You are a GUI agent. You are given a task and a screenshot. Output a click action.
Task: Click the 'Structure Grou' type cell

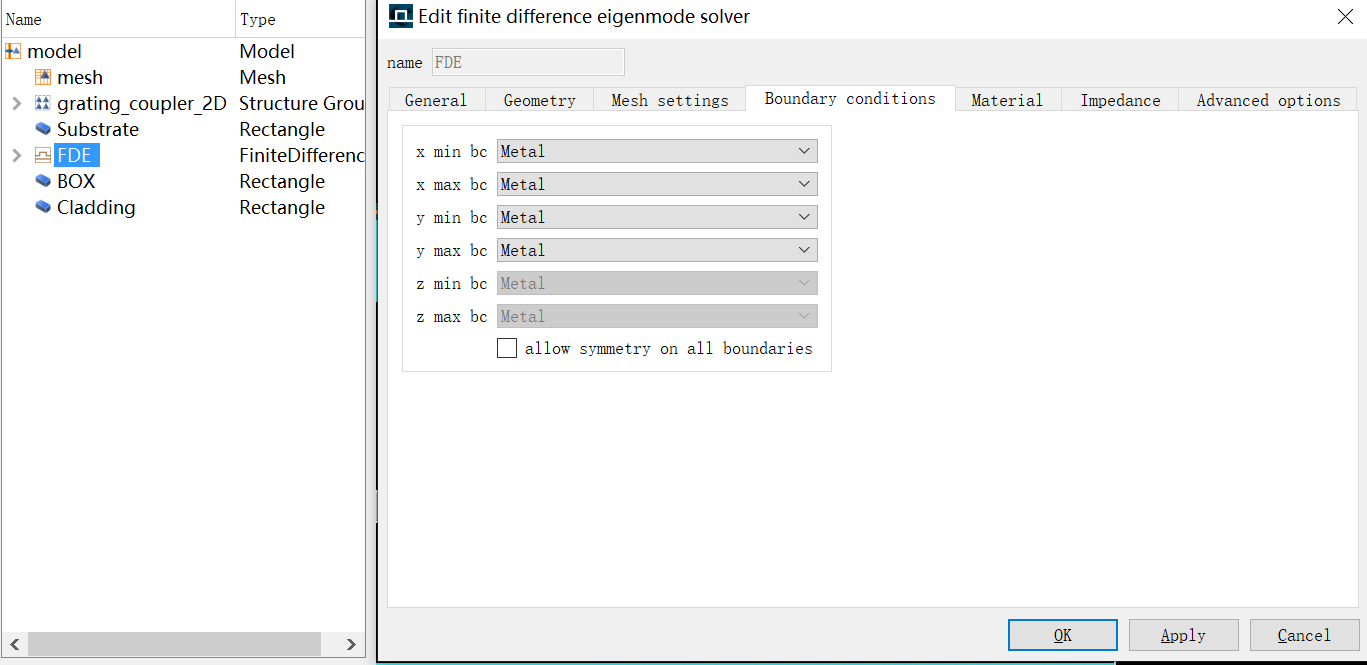[x=301, y=103]
